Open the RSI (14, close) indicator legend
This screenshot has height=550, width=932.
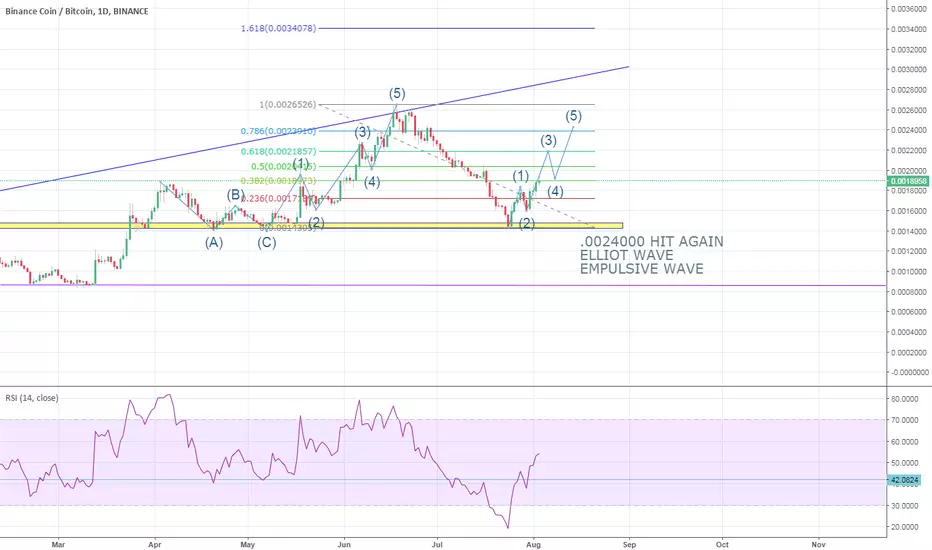[x=32, y=398]
